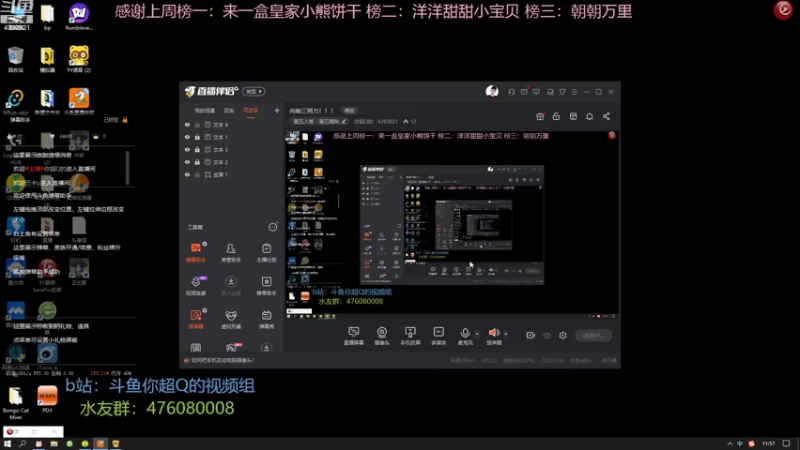
Task: Open the 视频连麦 microphone tool
Action: (x=196, y=286)
